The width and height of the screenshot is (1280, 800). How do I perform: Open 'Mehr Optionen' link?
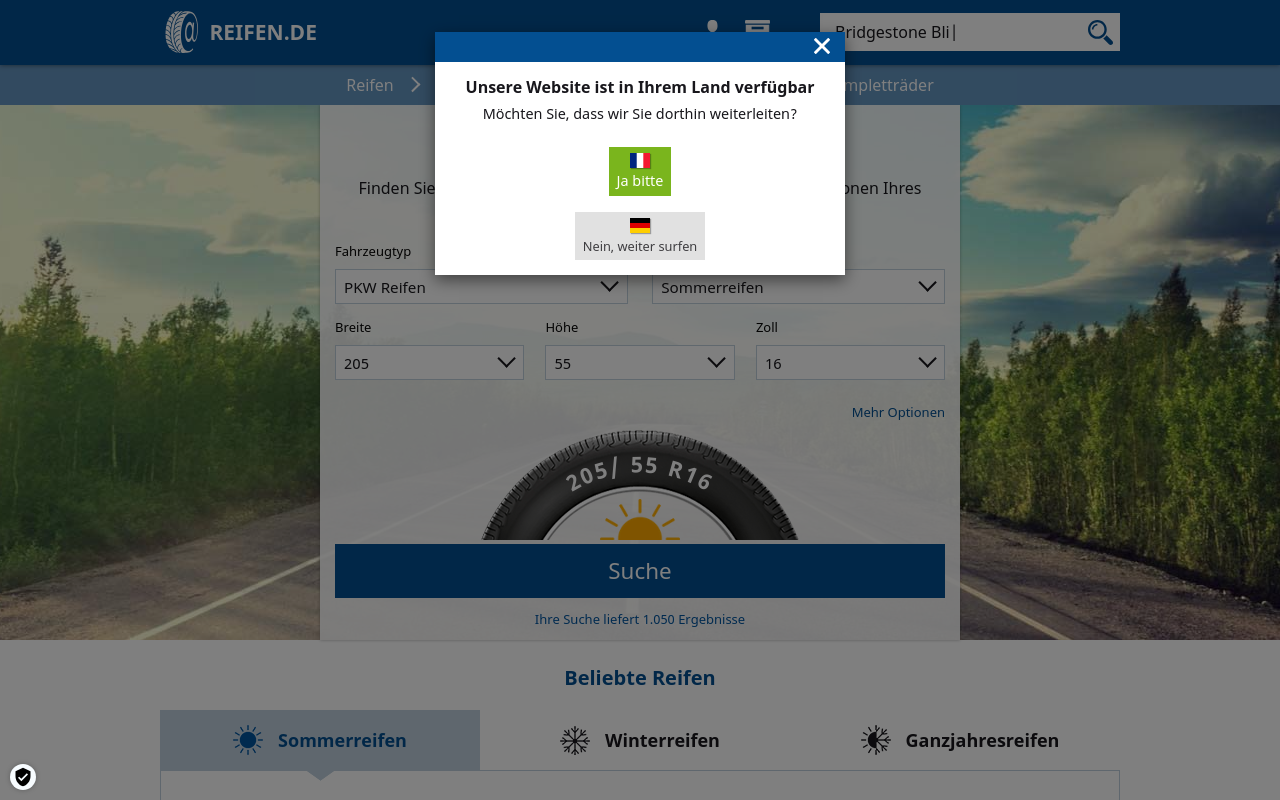point(898,412)
